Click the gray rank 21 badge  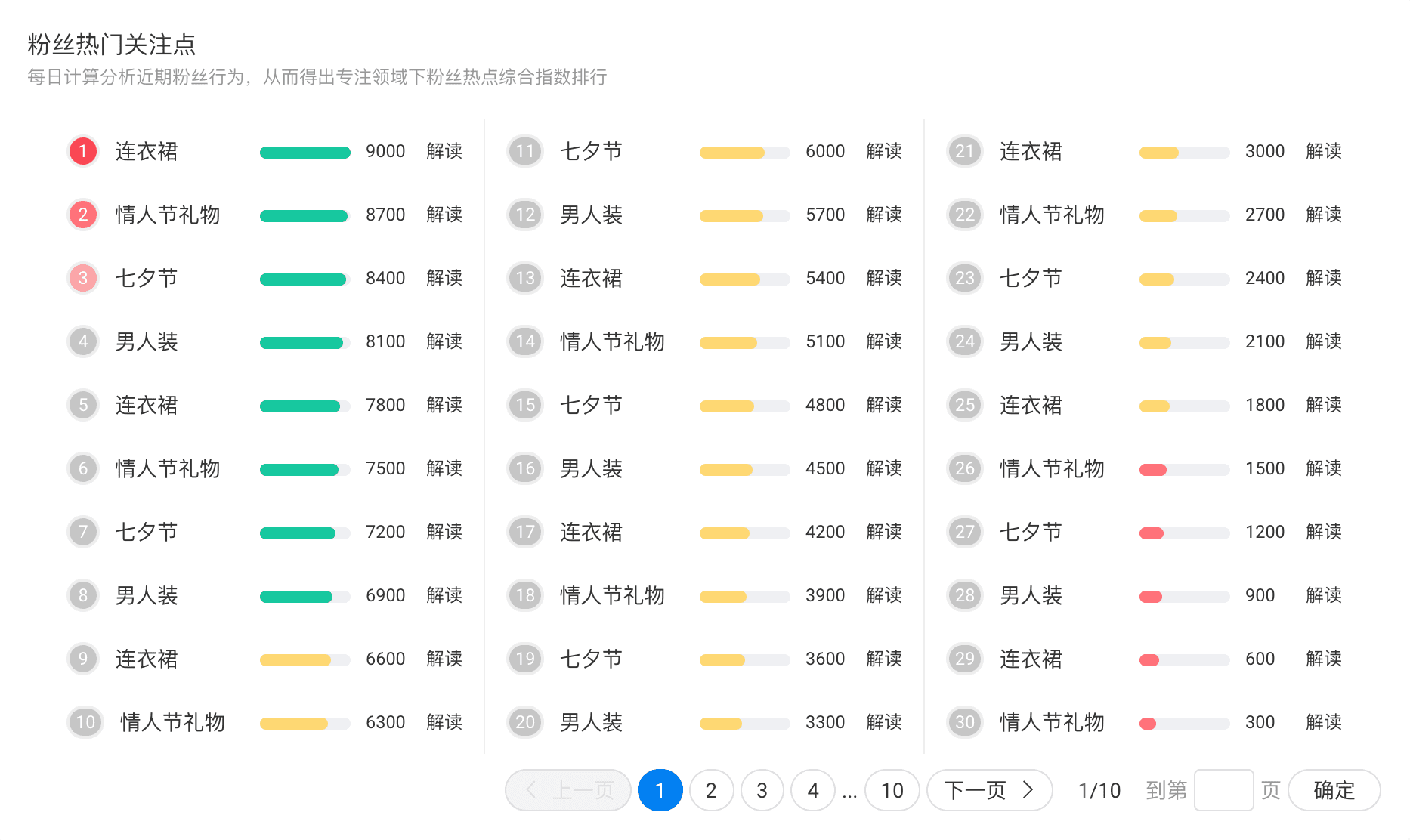point(964,151)
